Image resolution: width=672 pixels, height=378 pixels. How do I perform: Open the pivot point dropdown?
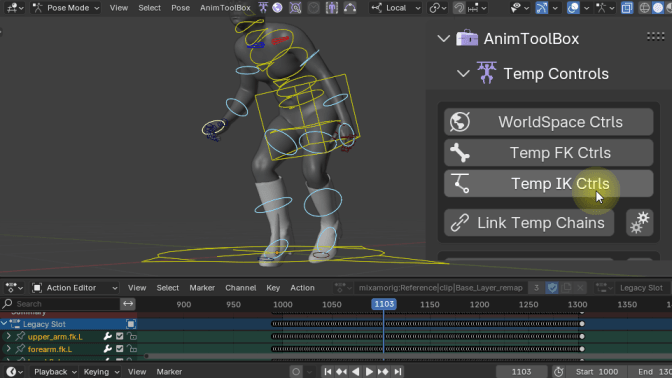tap(438, 8)
